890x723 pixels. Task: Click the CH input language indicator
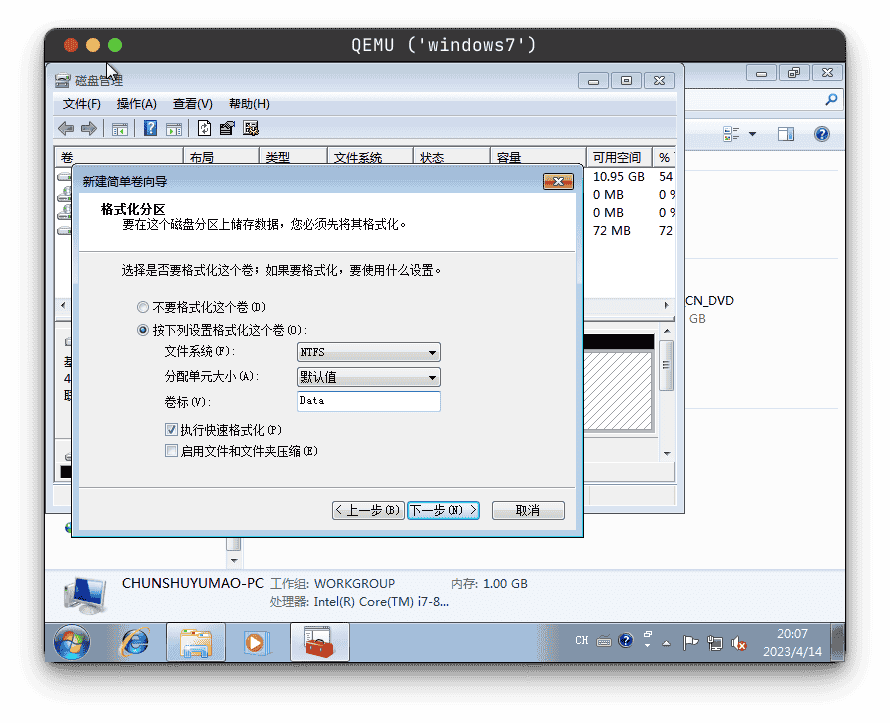pos(582,641)
